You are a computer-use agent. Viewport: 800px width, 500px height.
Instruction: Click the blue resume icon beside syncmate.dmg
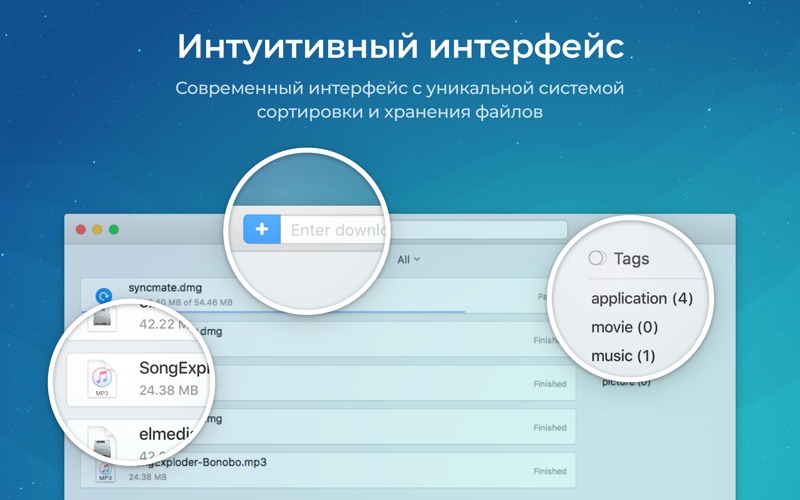tap(104, 295)
